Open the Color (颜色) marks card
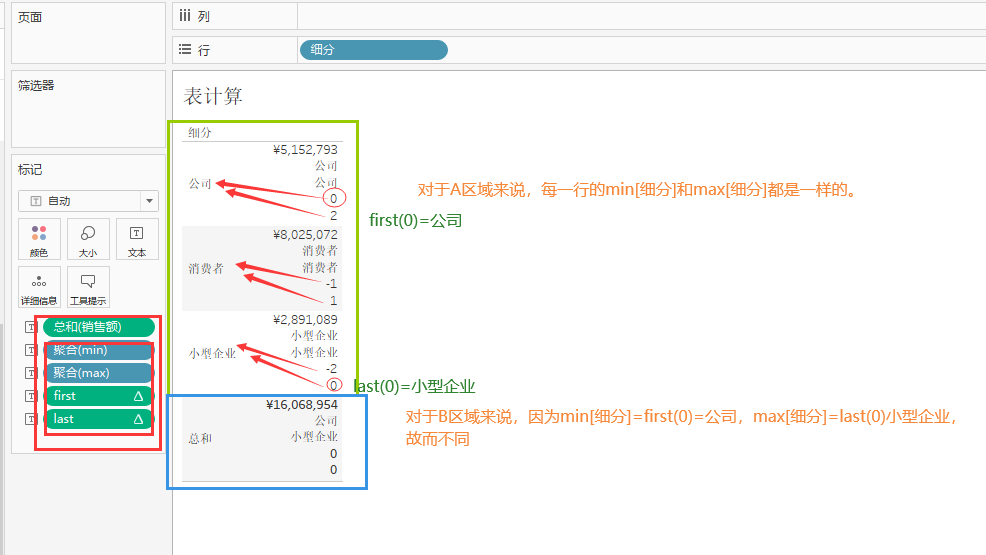Image resolution: width=986 pixels, height=555 pixels. point(39,239)
